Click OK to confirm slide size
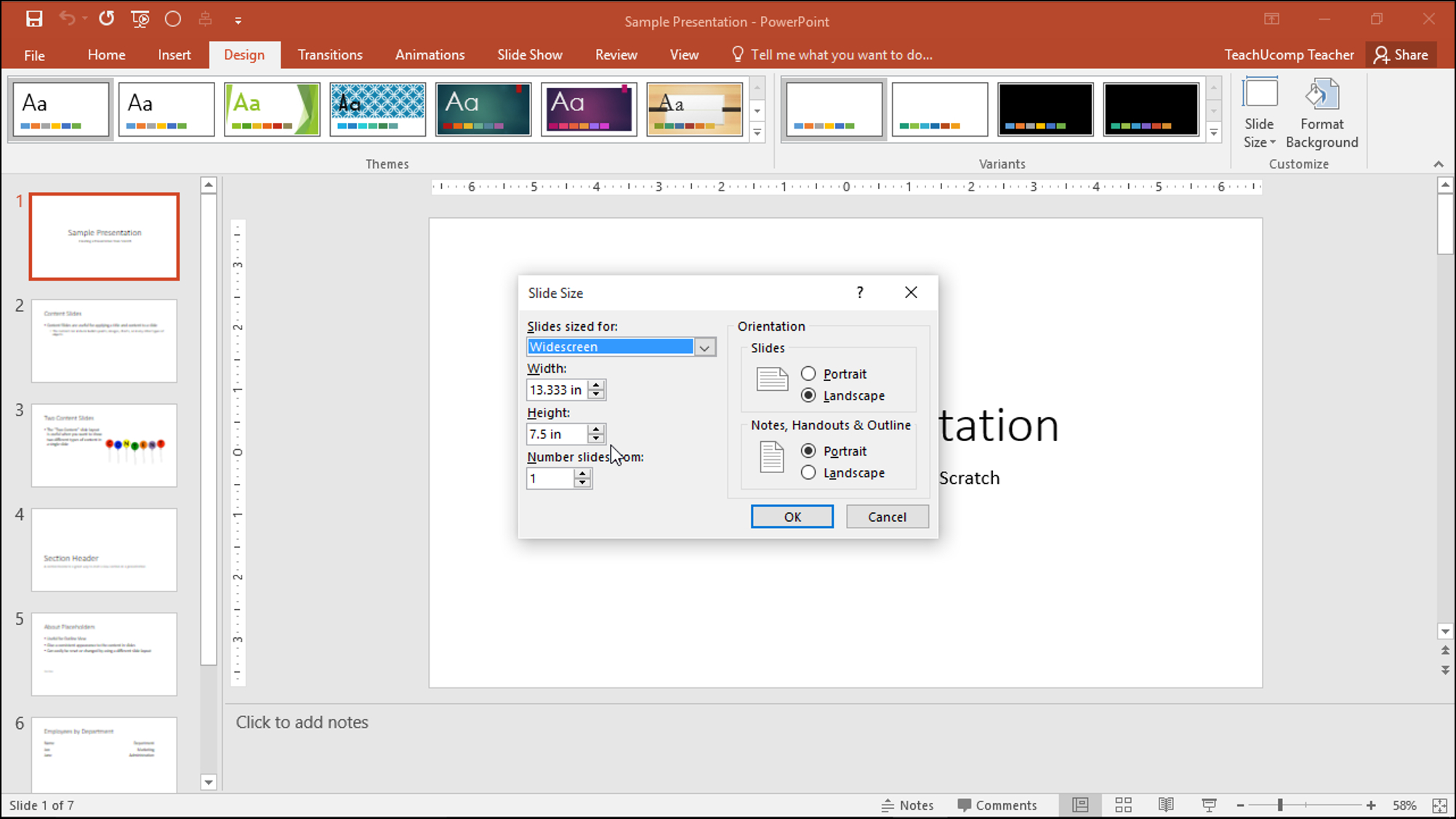Screen dimensions: 1456x819 point(792,516)
